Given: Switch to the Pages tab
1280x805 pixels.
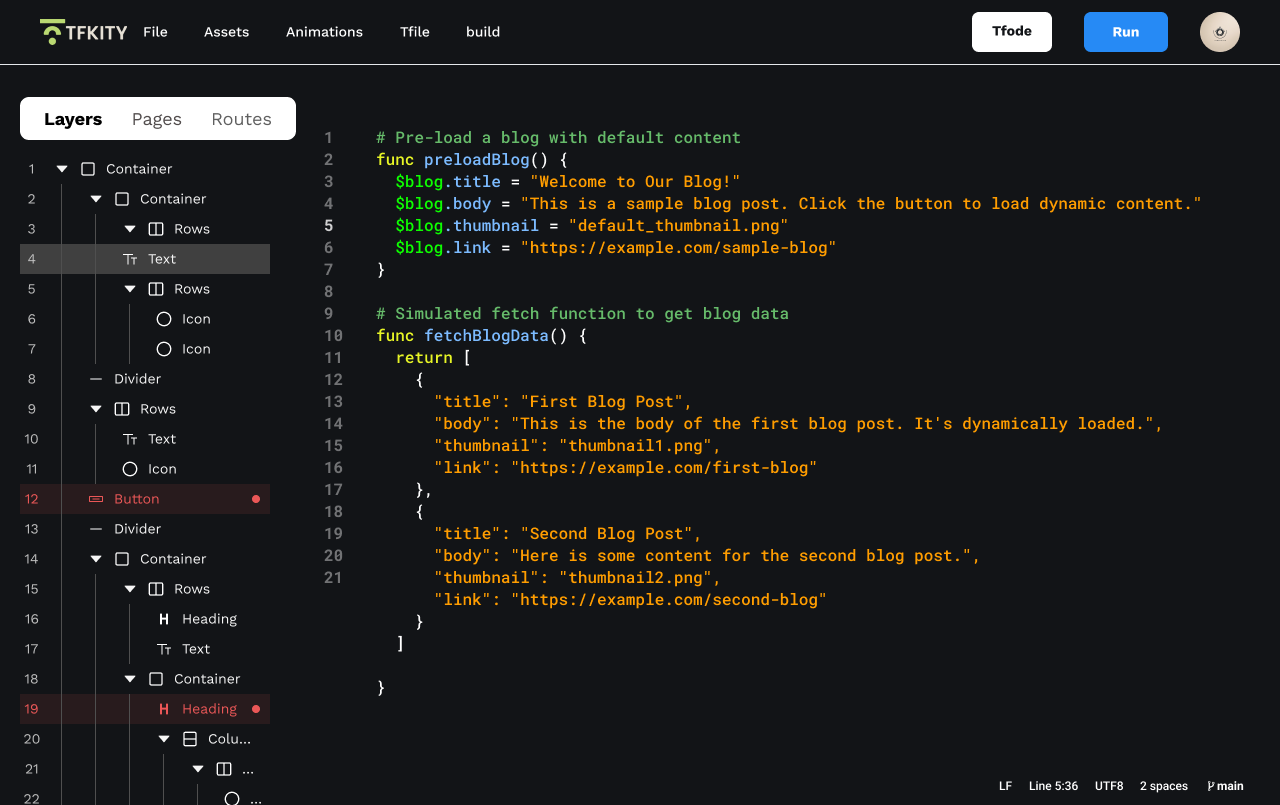Looking at the screenshot, I should tap(156, 118).
